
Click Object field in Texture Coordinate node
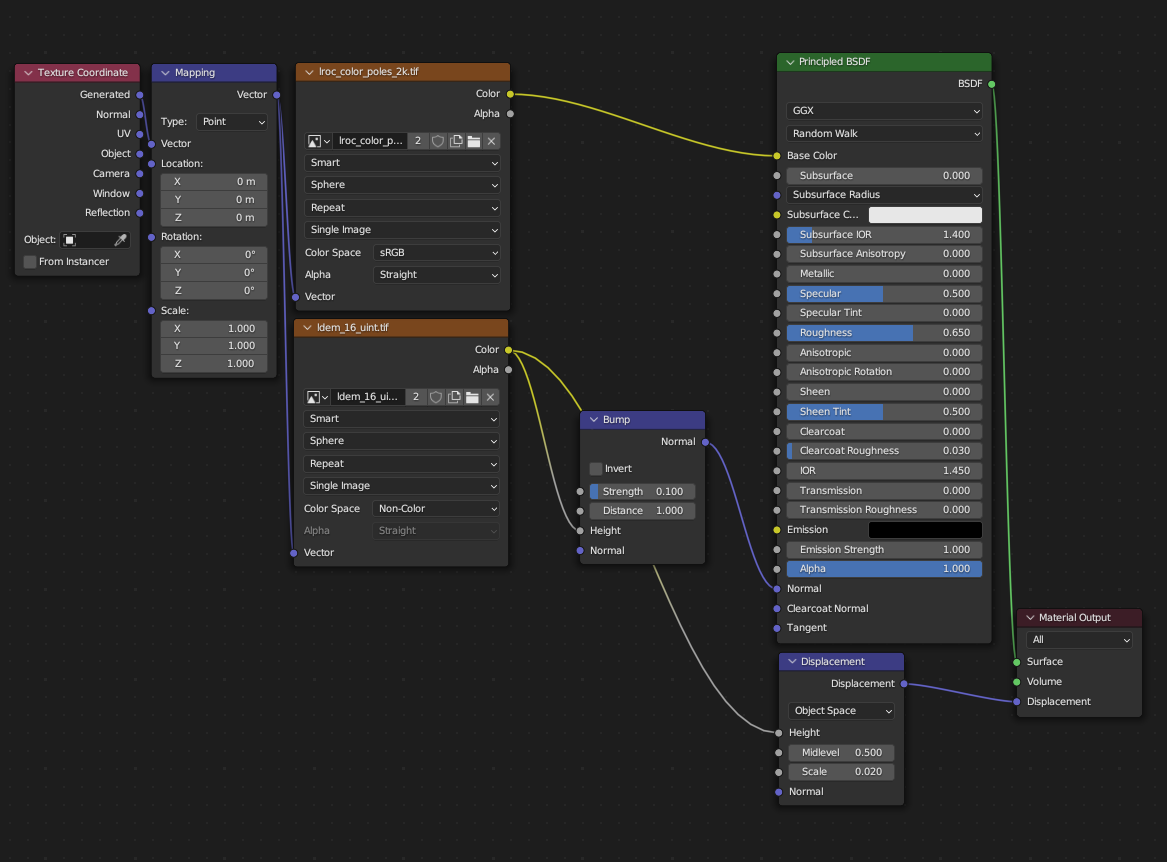point(95,240)
